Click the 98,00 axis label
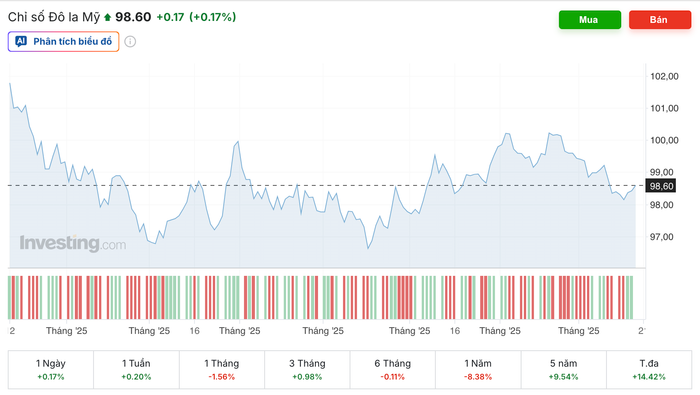700x395 pixels. pyautogui.click(x=662, y=205)
